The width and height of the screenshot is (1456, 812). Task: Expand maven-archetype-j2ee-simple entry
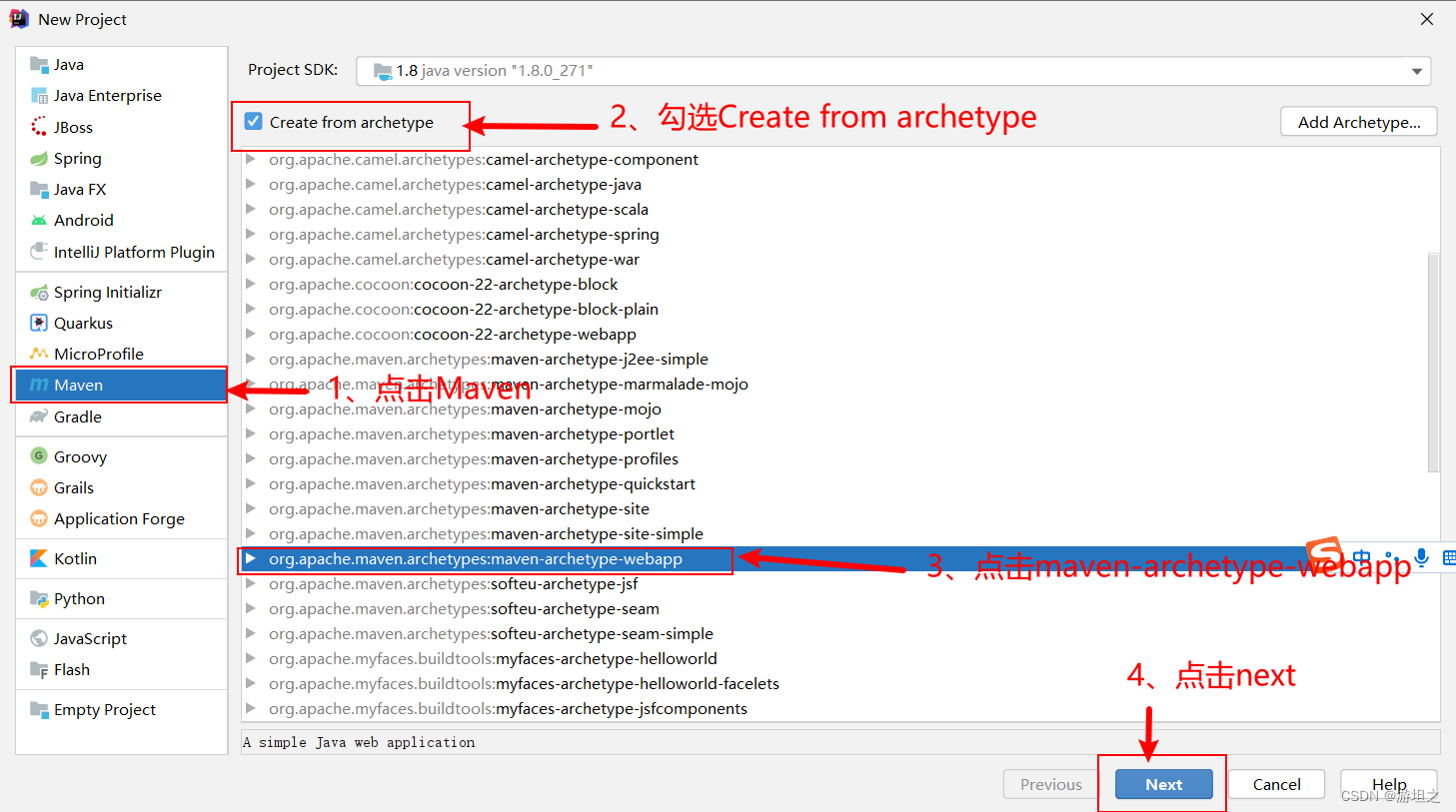(x=251, y=359)
